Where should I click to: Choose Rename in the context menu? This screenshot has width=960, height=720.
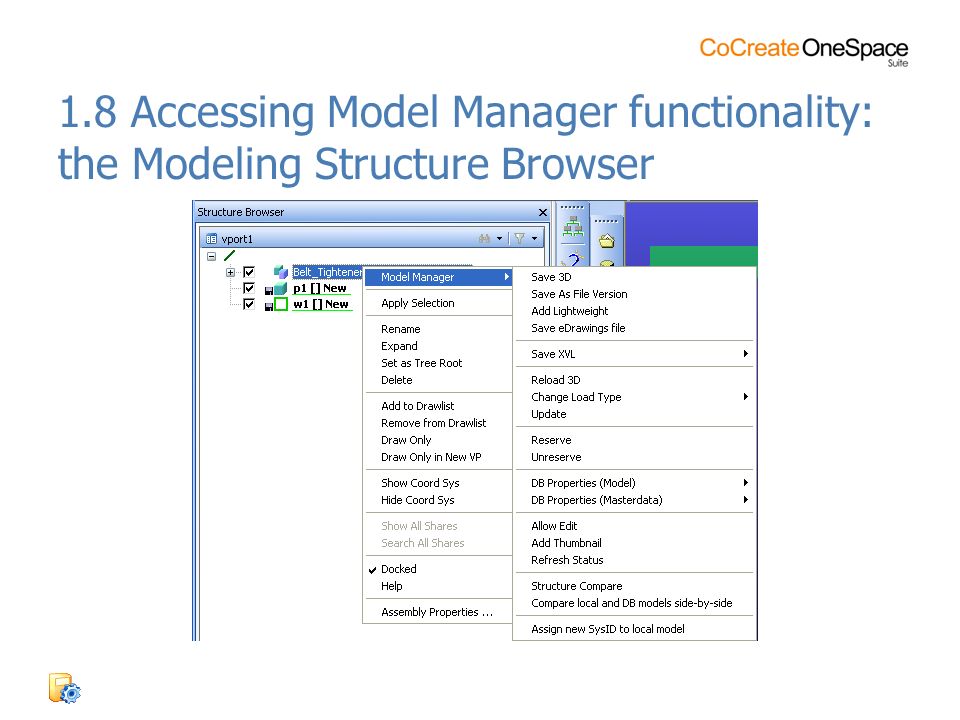coord(438,329)
